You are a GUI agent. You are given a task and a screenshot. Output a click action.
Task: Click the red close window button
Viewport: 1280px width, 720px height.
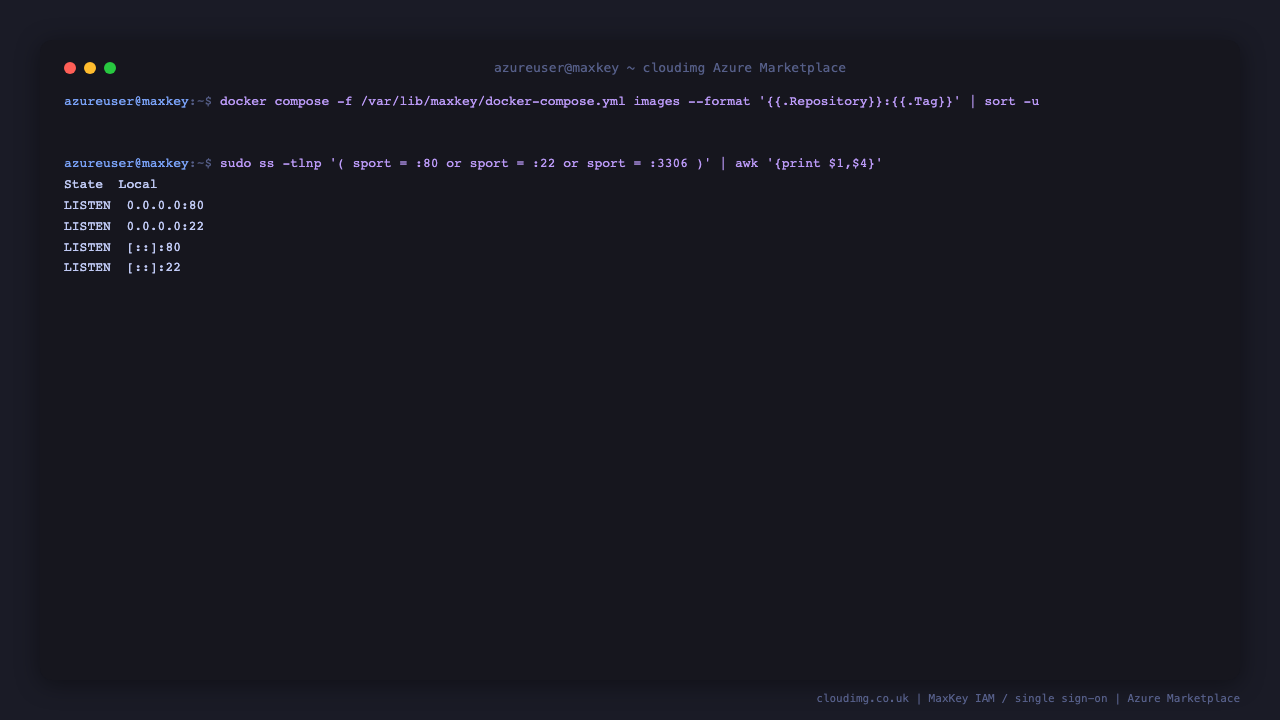point(70,68)
